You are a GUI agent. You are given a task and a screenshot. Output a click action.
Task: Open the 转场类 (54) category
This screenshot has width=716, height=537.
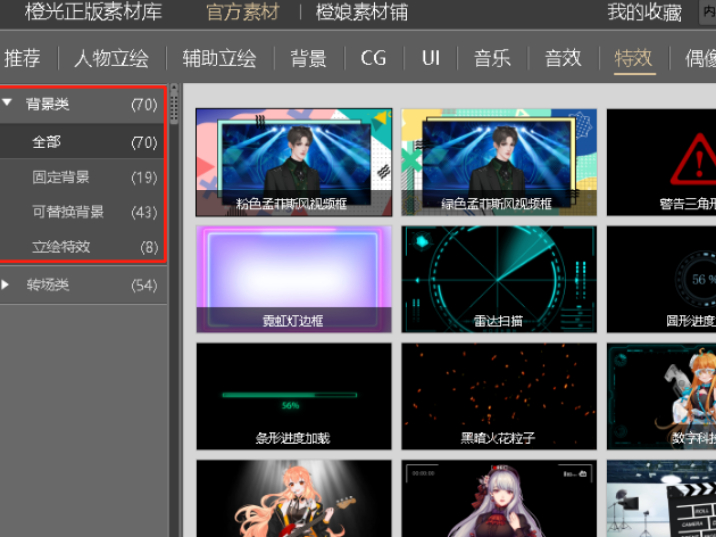[83, 285]
